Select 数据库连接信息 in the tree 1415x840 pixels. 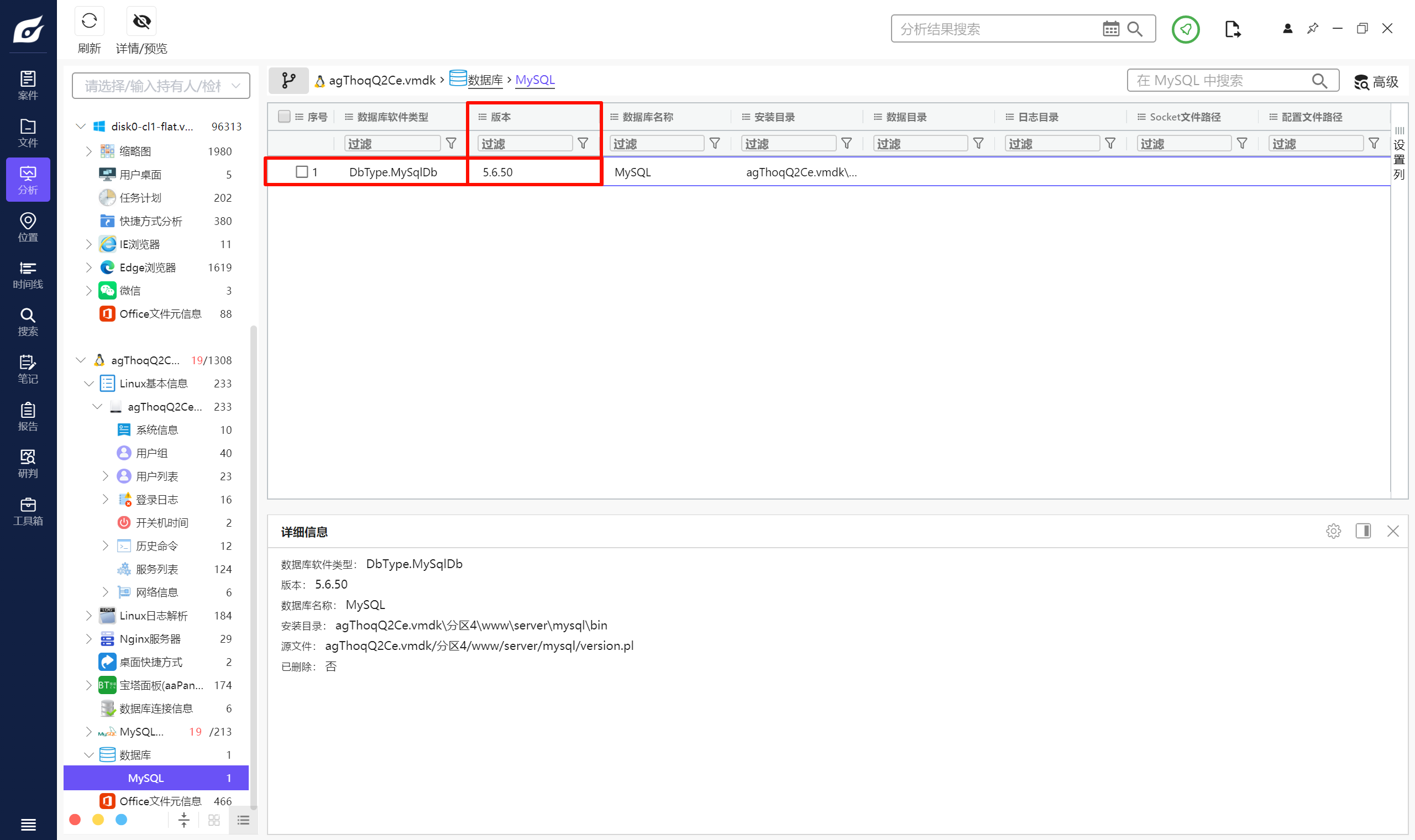(x=156, y=708)
